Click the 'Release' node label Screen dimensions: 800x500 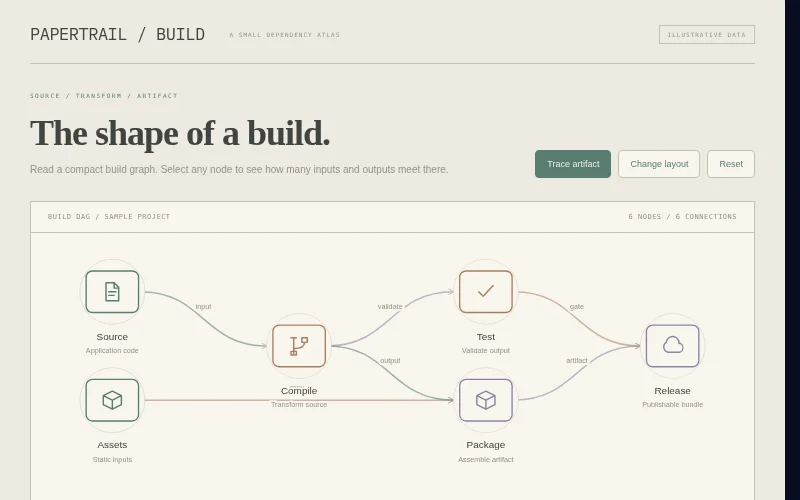point(672,391)
